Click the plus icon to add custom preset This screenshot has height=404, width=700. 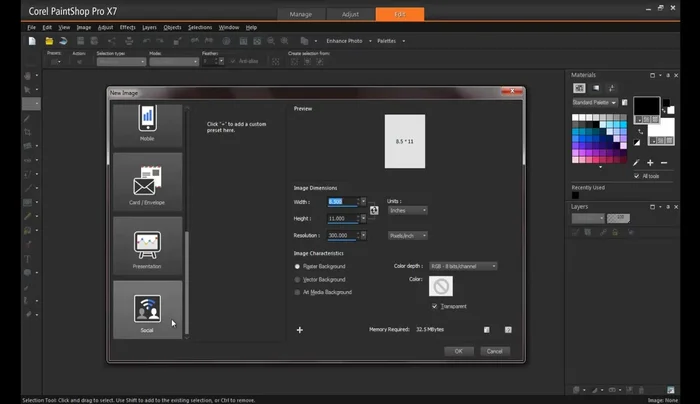coord(299,329)
